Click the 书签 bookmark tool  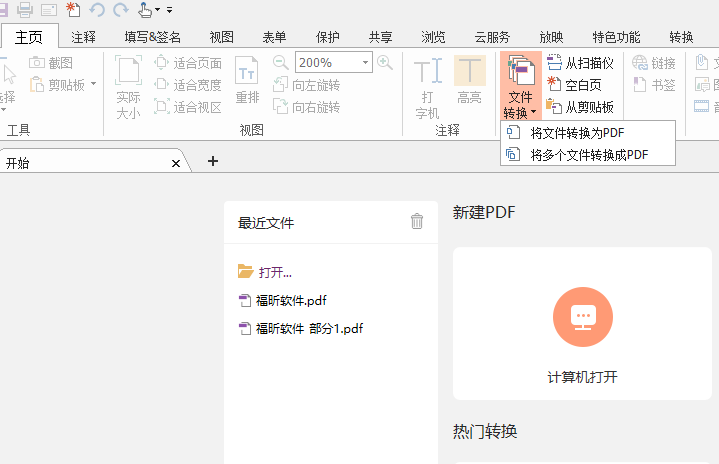point(654,85)
